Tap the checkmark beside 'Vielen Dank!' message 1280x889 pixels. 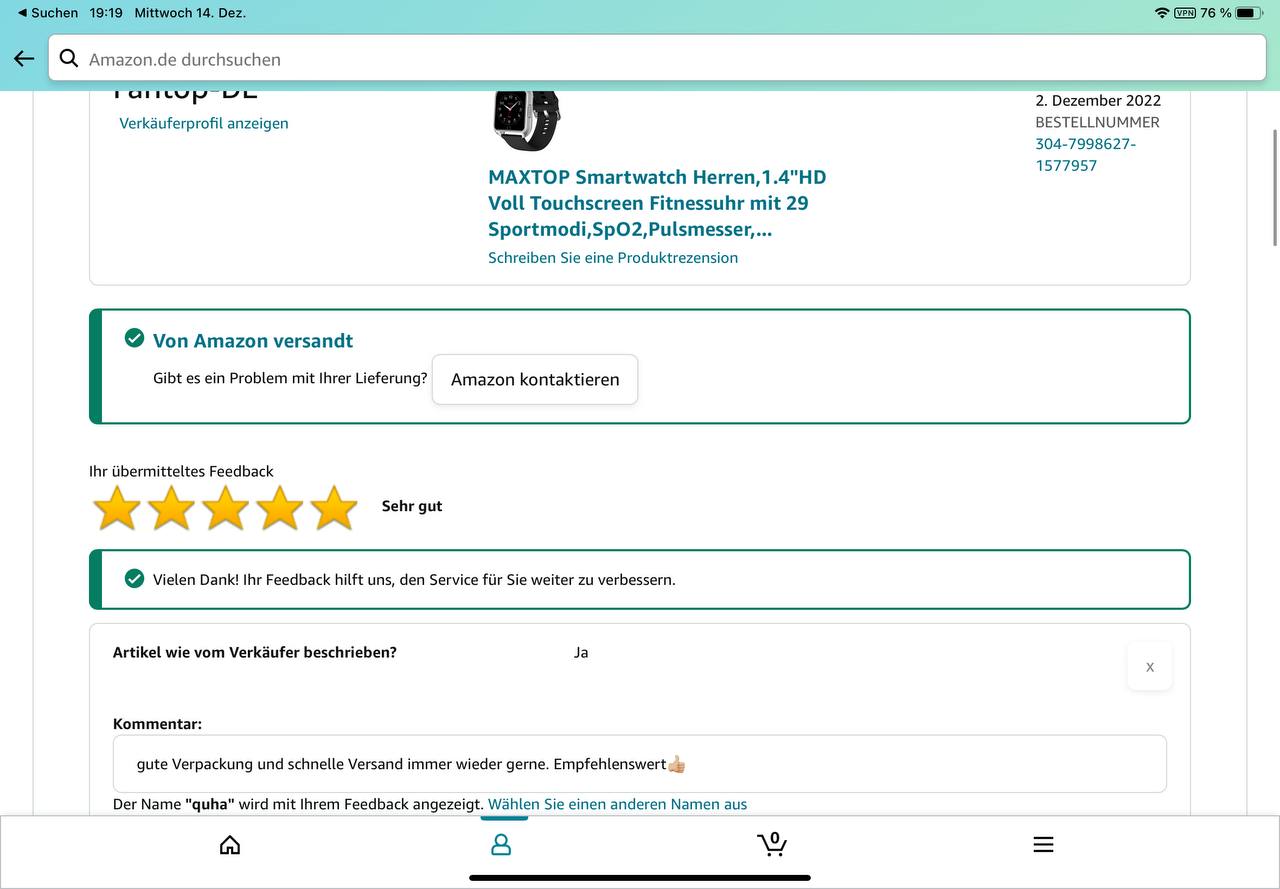tap(134, 578)
